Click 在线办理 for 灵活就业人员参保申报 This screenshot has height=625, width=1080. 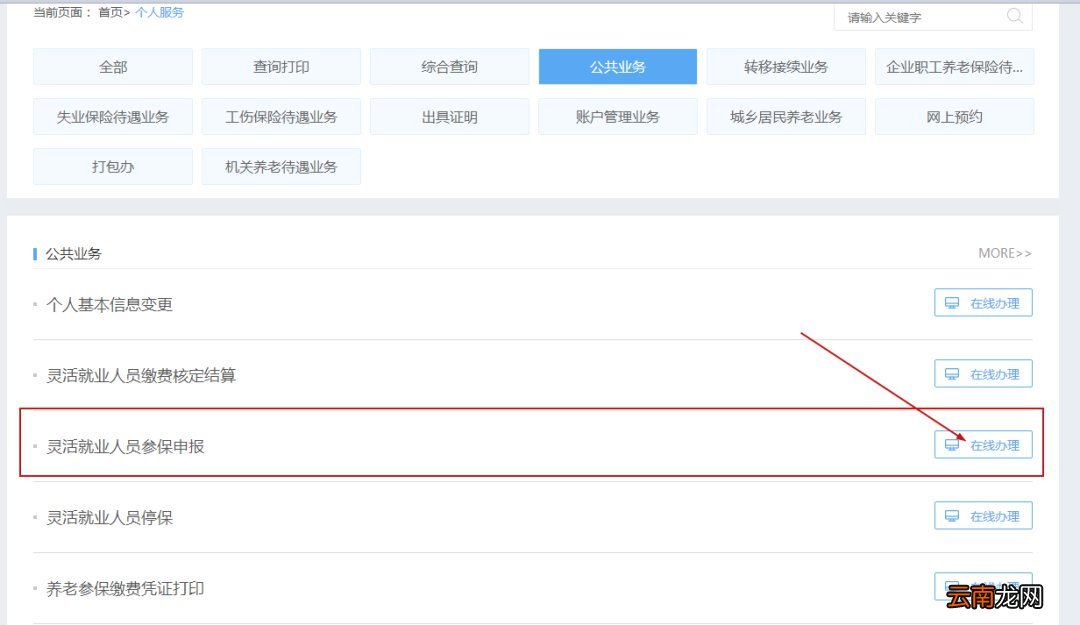pyautogui.click(x=983, y=445)
